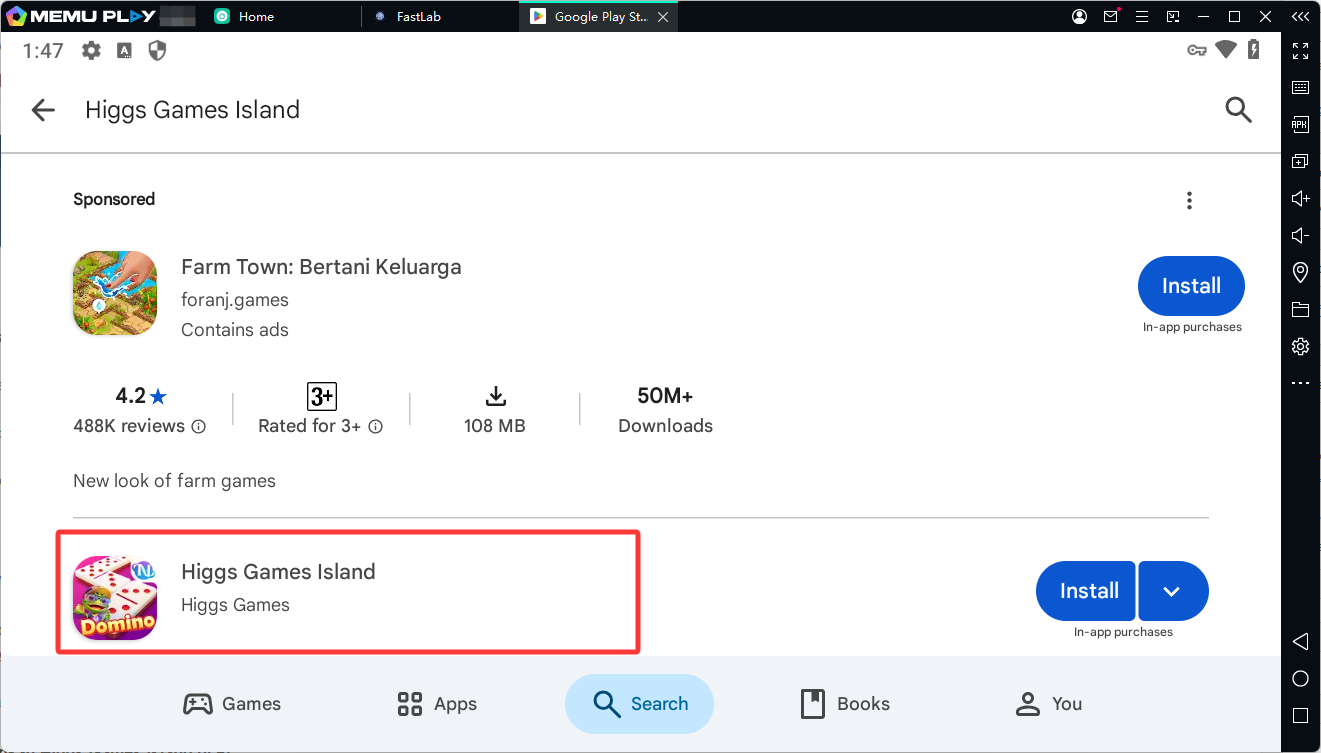1321x753 pixels.
Task: Open Android settings gear in status bar
Action: point(91,51)
